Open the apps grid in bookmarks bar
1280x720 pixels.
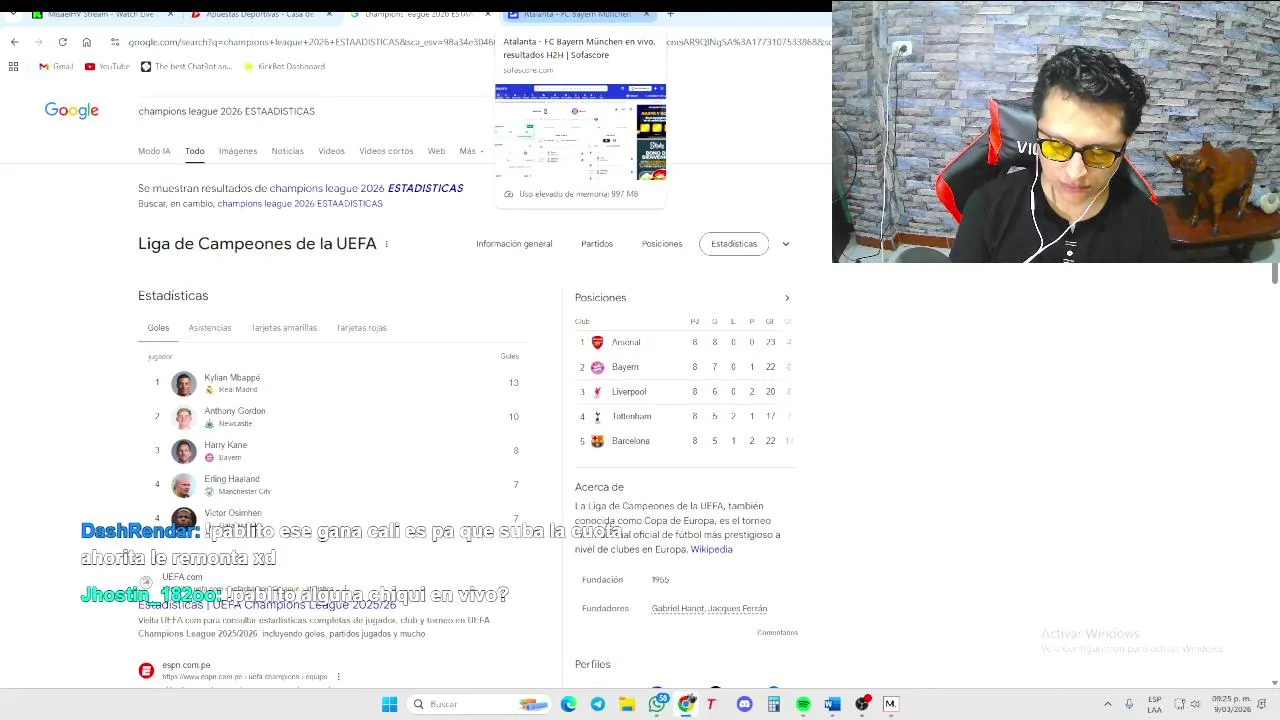[13, 66]
